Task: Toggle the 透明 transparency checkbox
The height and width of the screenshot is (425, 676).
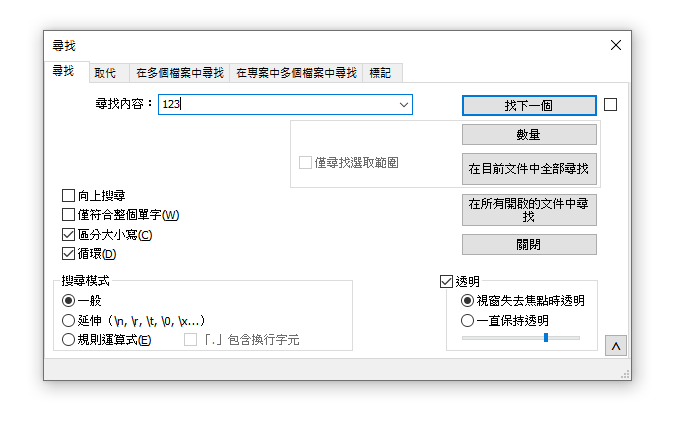Action: click(x=447, y=282)
